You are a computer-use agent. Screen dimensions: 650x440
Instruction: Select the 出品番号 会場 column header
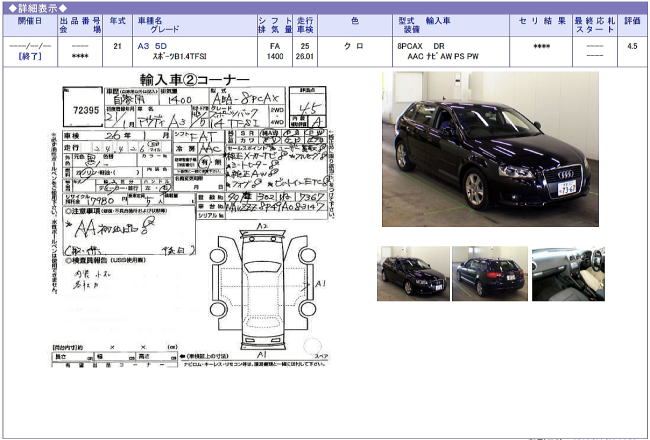point(80,25)
